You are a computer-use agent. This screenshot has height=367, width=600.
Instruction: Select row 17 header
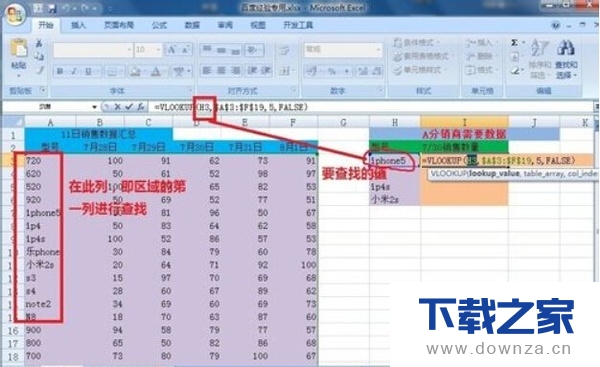pos(13,343)
